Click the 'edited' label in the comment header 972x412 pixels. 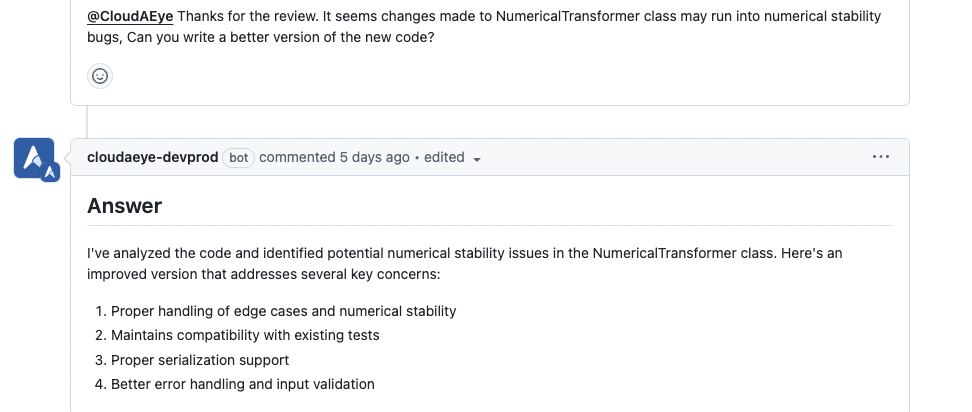point(444,157)
